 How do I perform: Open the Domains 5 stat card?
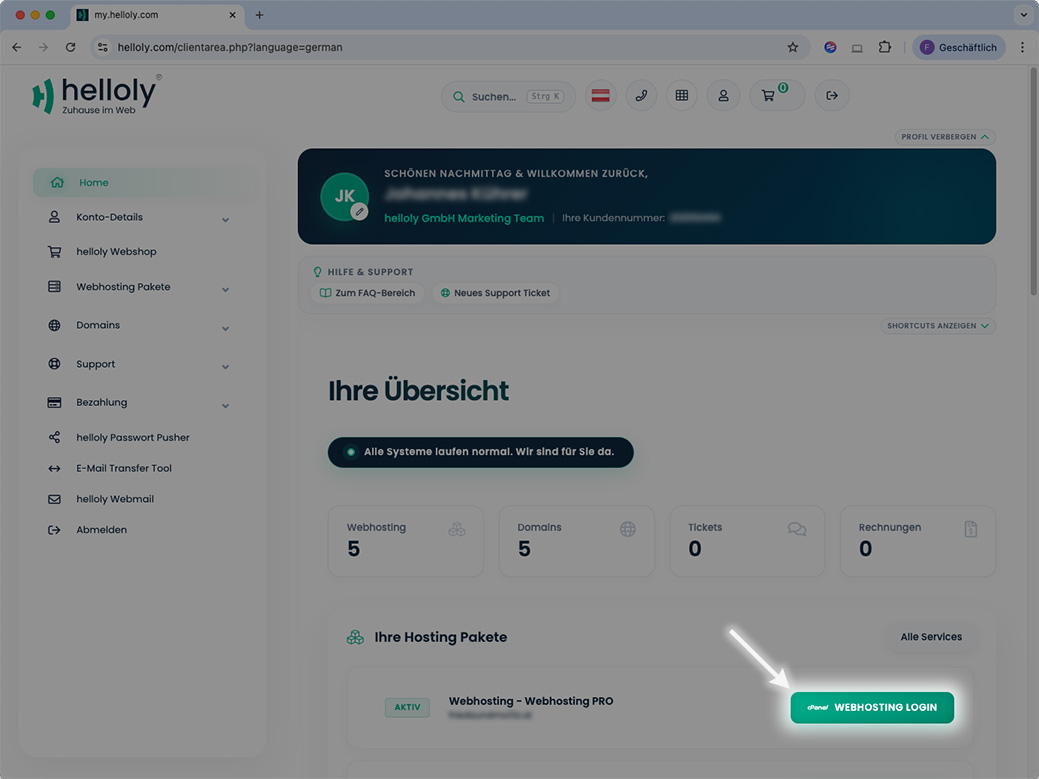tap(576, 541)
